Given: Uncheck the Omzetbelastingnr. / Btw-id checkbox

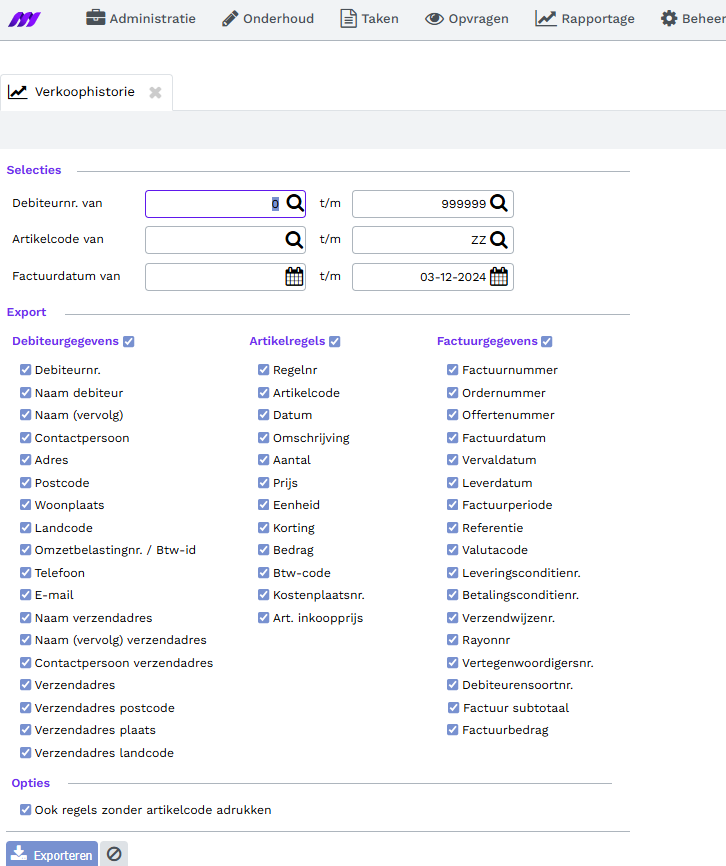Looking at the screenshot, I should [25, 550].
